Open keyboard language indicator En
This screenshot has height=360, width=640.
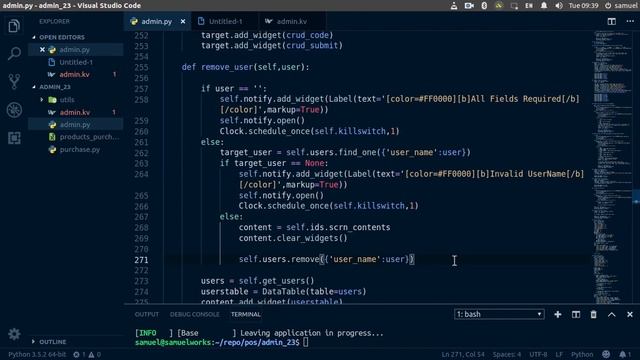coord(529,6)
